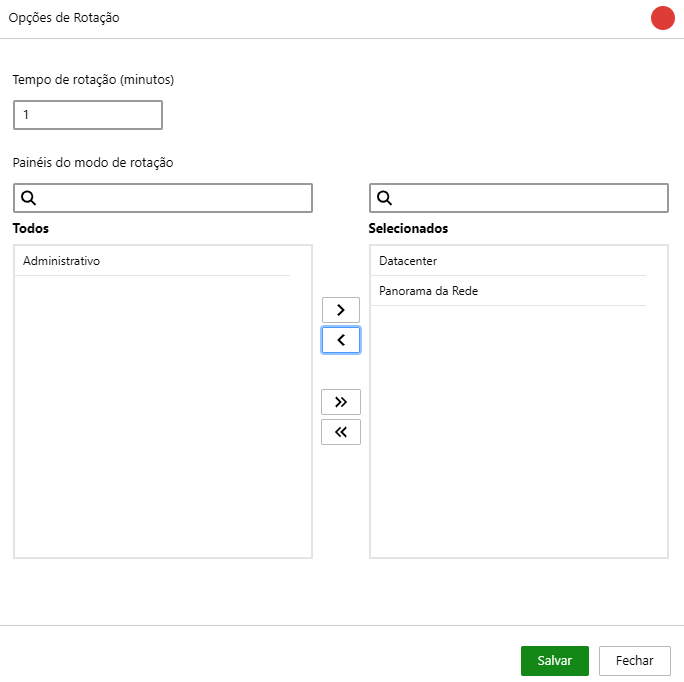684x682 pixels.
Task: Click the magnifier icon above Selecionados list
Action: point(385,198)
